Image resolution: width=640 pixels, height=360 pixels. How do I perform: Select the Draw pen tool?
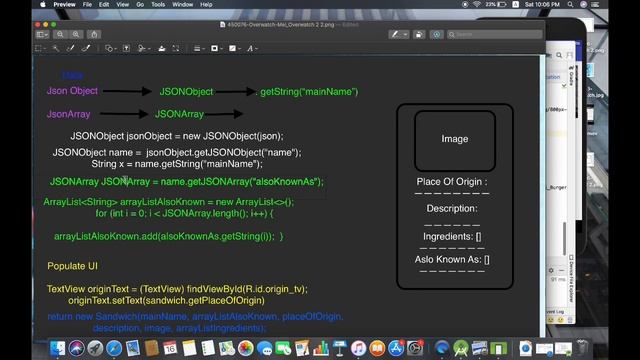[85, 49]
